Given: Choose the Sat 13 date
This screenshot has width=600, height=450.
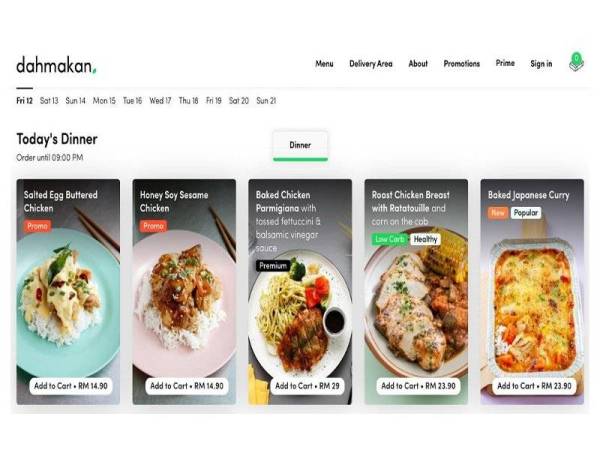Looking at the screenshot, I should (x=49, y=101).
